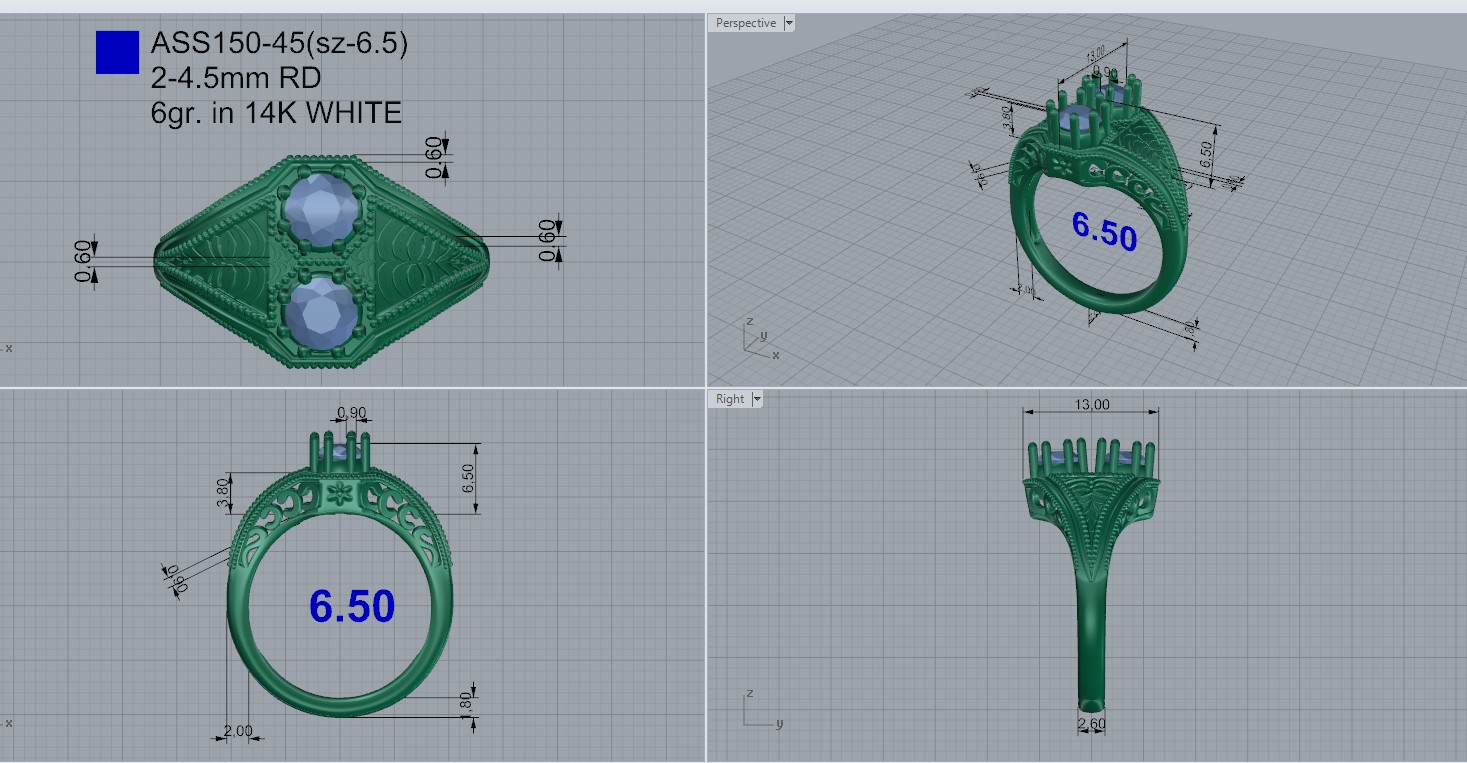Select the upper round gemstone in top view

pyautogui.click(x=322, y=208)
